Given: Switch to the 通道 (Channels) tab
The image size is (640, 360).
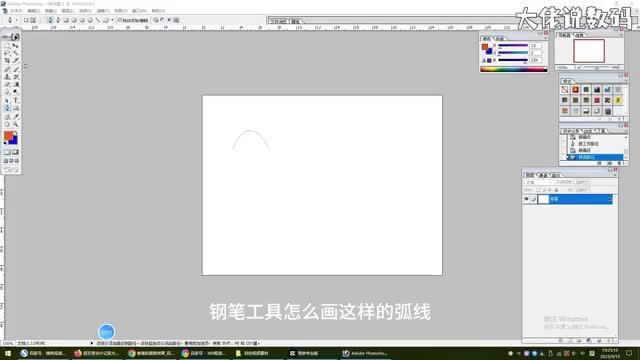Looking at the screenshot, I should pyautogui.click(x=542, y=176).
